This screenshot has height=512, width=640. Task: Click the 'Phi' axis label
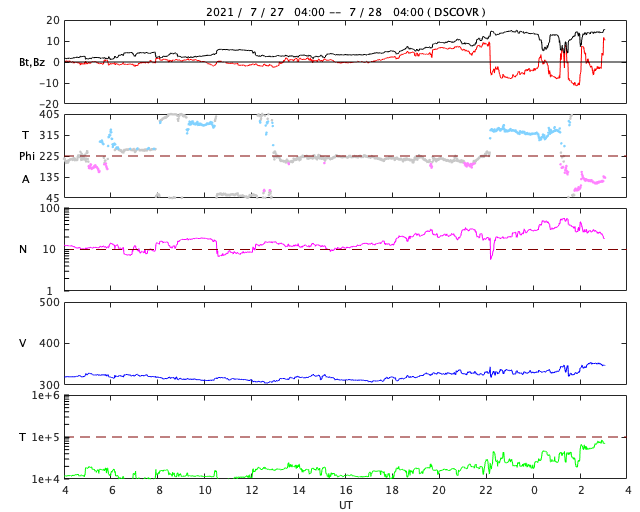[x=27, y=156]
